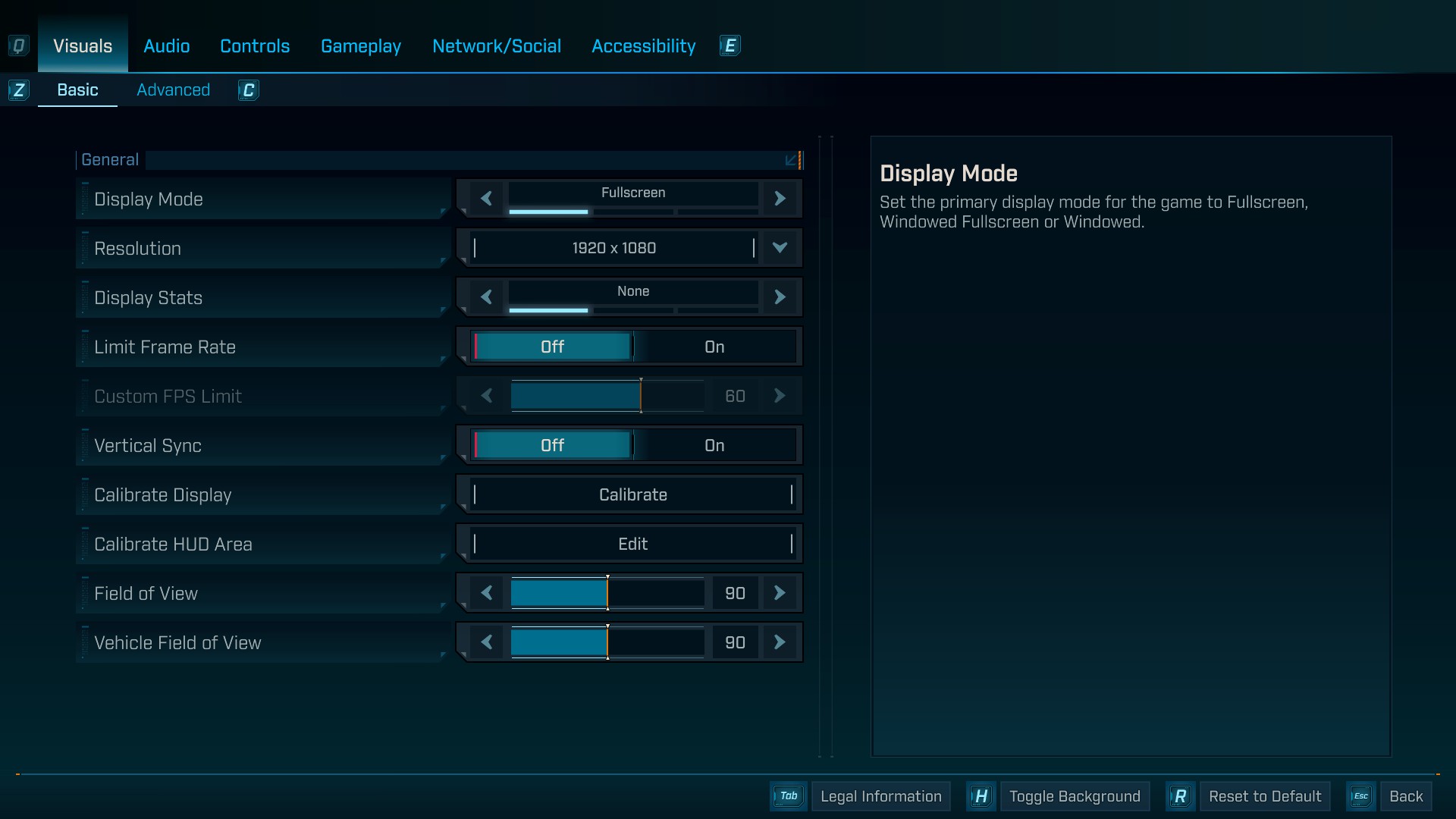The width and height of the screenshot is (1456, 819).
Task: Open the Advanced visuals sub-tab
Action: (x=173, y=90)
